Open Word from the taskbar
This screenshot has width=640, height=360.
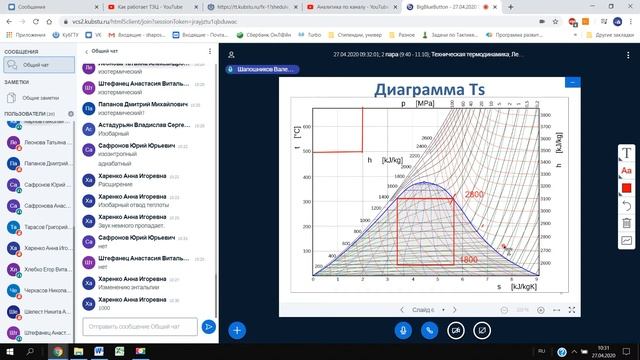click(99, 351)
